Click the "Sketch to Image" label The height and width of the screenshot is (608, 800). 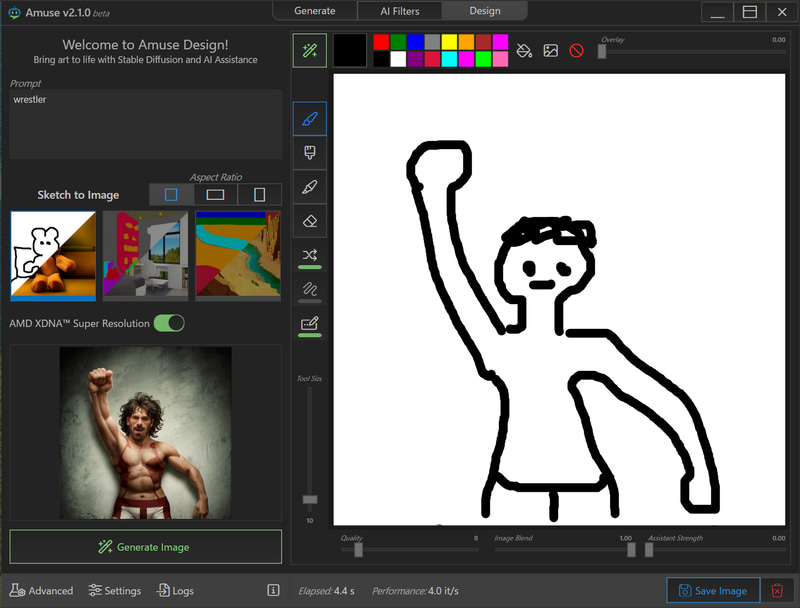[78, 195]
